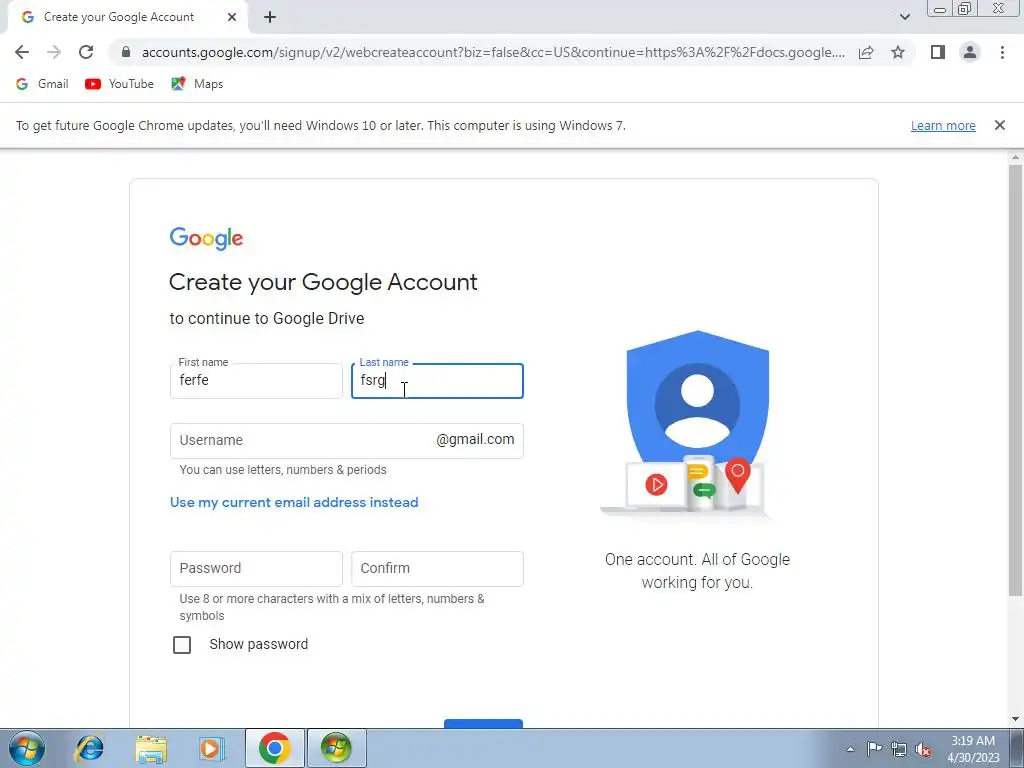Click the lock icon in the address bar
1024x768 pixels.
pos(126,52)
